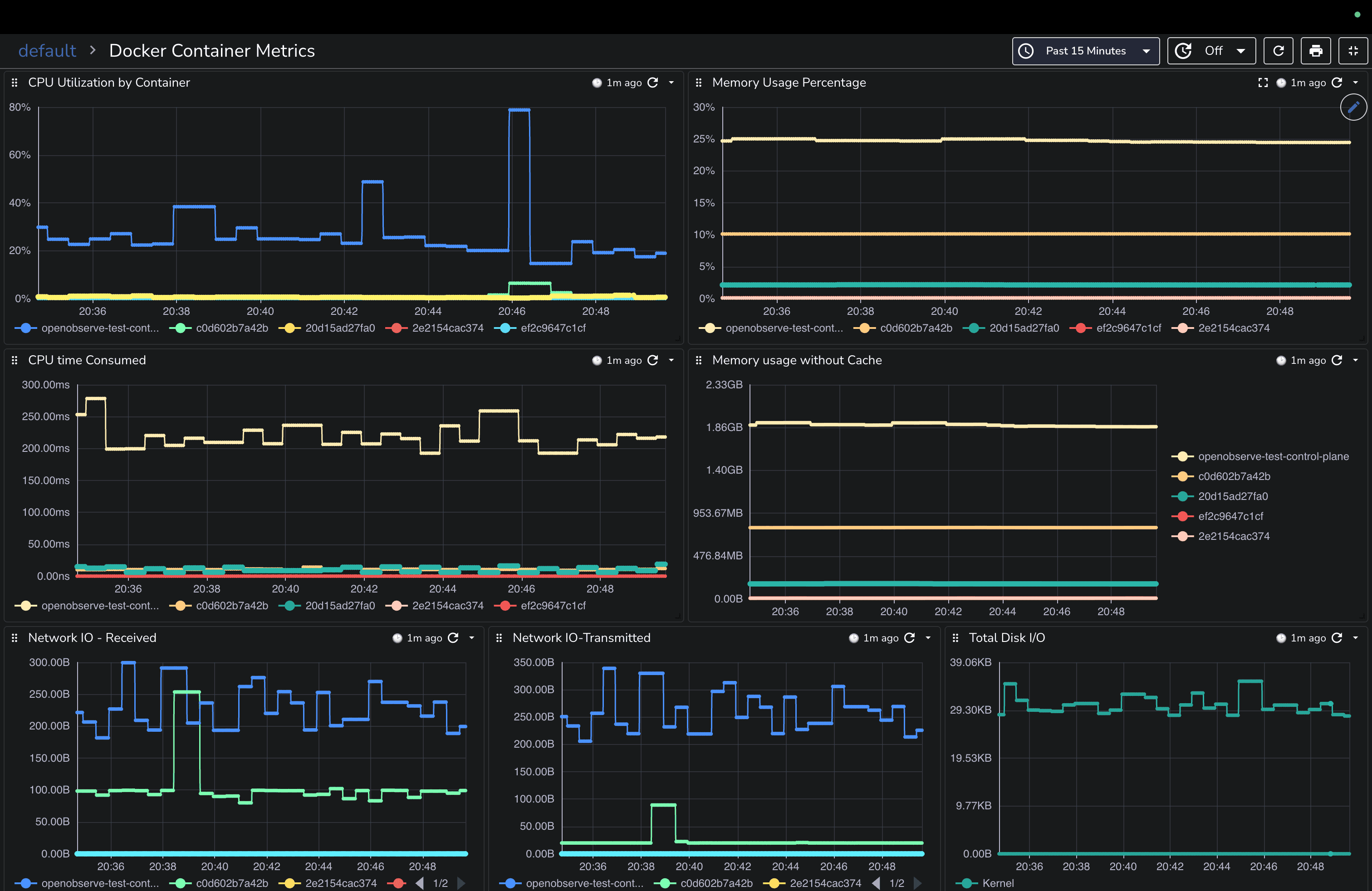Open the auto-refresh Off interval dropdown
This screenshot has width=1372, height=891.
coord(1212,51)
